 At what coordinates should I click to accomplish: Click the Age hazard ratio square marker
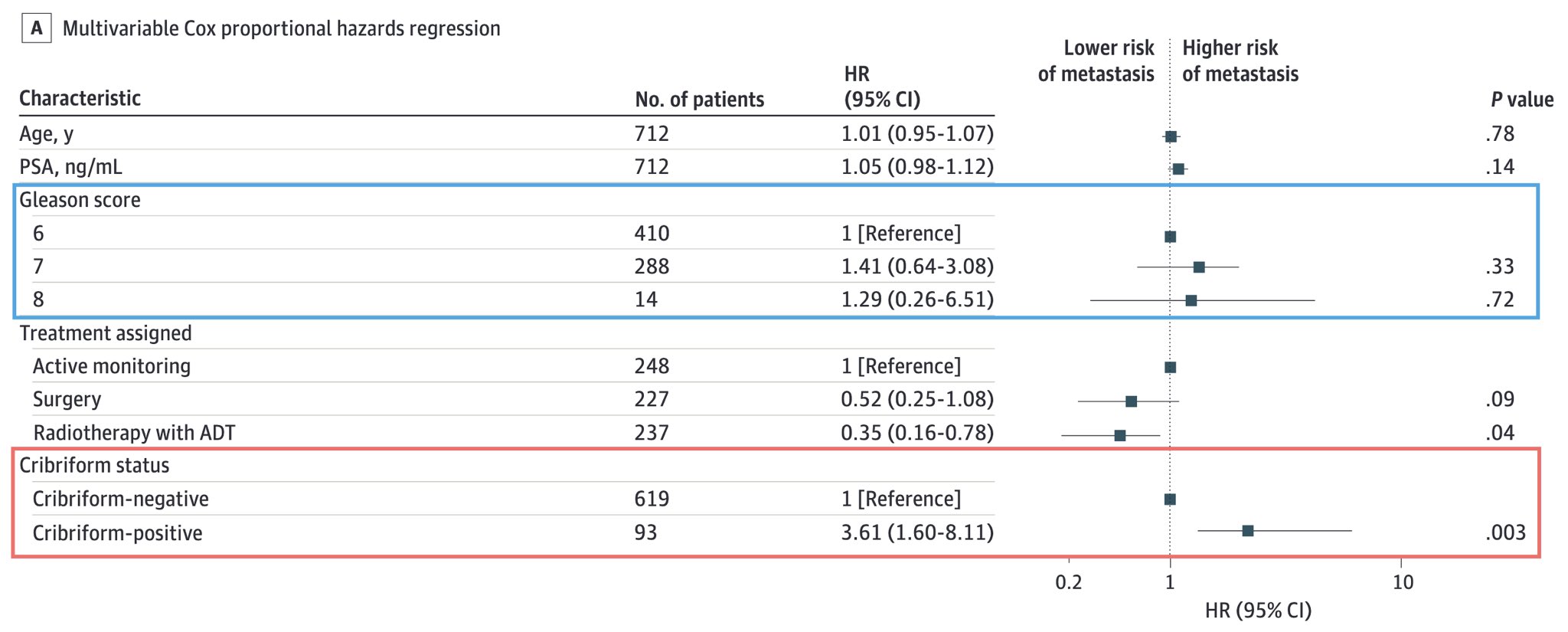tap(1171, 136)
